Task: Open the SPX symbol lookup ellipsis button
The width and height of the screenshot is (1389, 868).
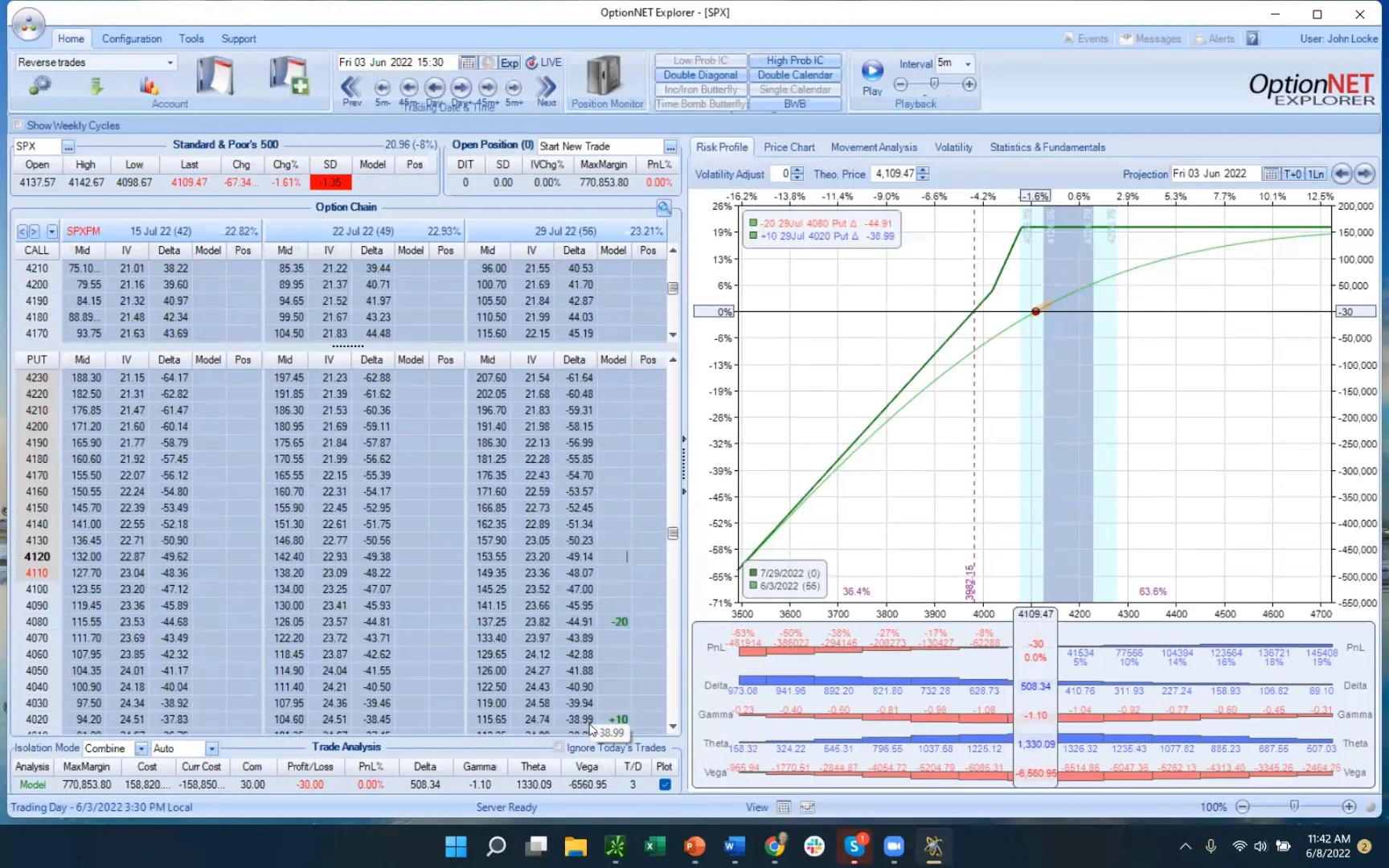Action: coord(68,146)
